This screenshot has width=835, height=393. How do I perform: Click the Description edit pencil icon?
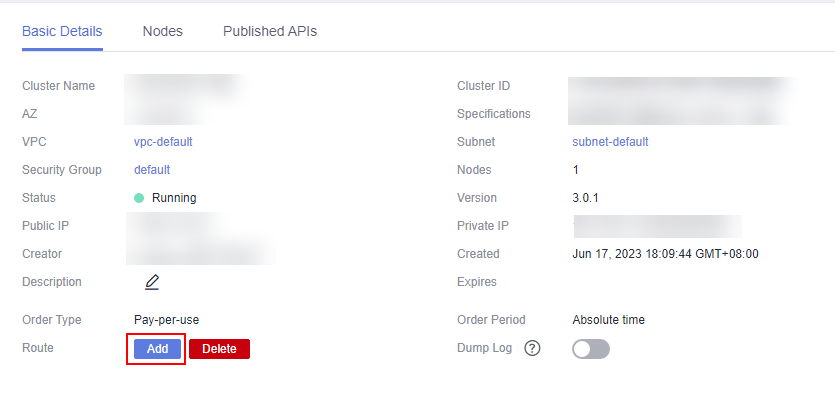[x=152, y=282]
